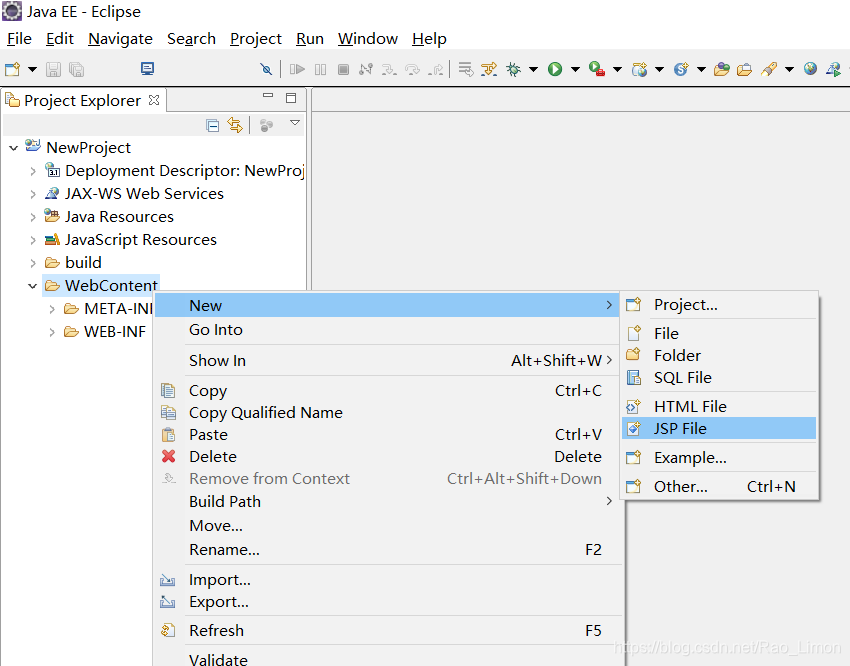
Task: Click the New Server icon
Action: pyautogui.click(x=639, y=69)
